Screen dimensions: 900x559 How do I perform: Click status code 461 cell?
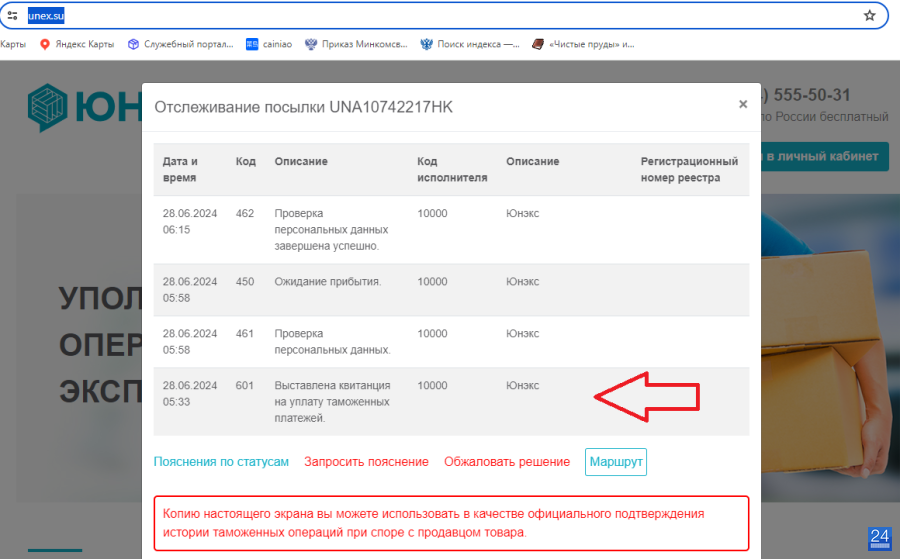pyautogui.click(x=245, y=333)
